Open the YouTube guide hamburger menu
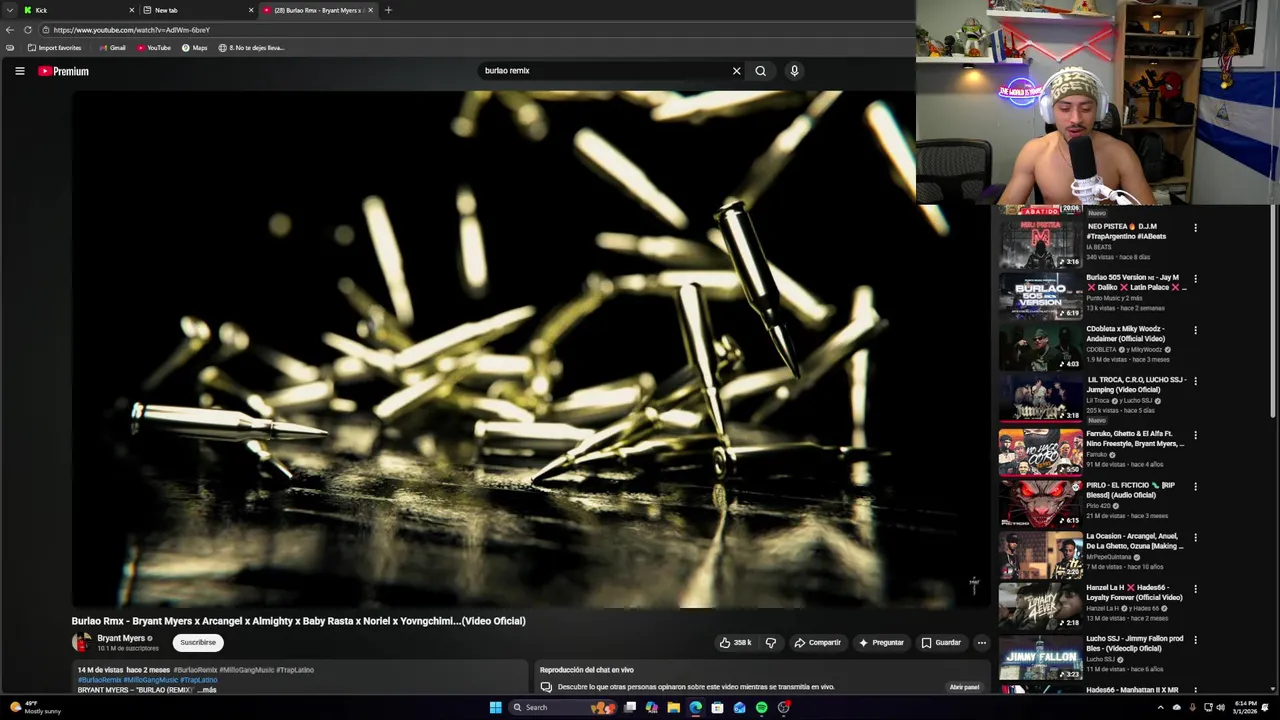This screenshot has width=1280, height=720. click(19, 71)
